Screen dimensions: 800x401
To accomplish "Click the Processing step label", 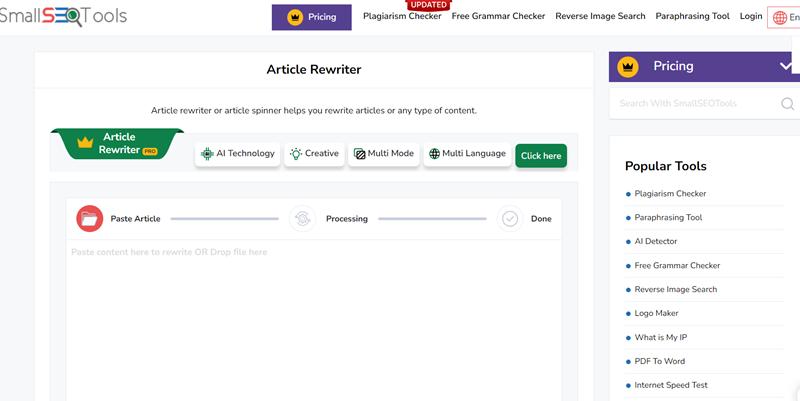I will 347,219.
